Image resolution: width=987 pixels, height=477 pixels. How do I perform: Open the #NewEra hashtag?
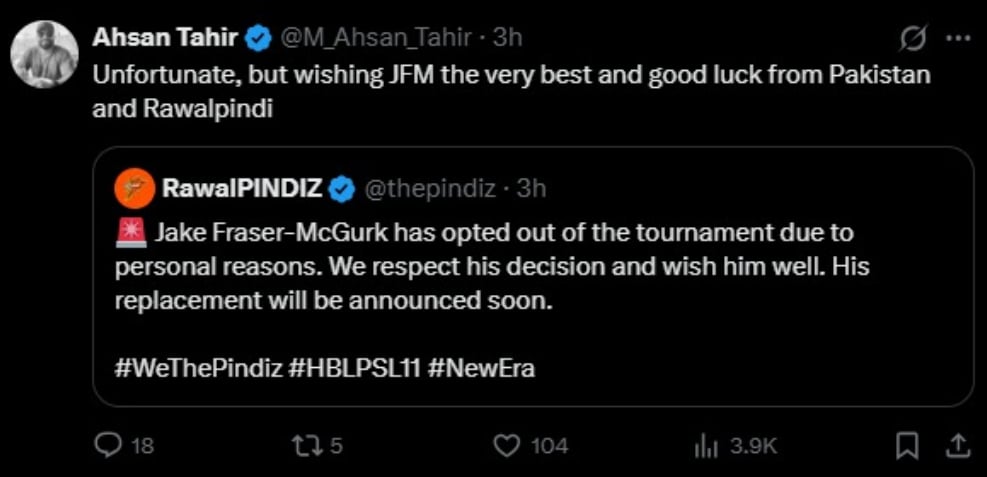(x=481, y=368)
